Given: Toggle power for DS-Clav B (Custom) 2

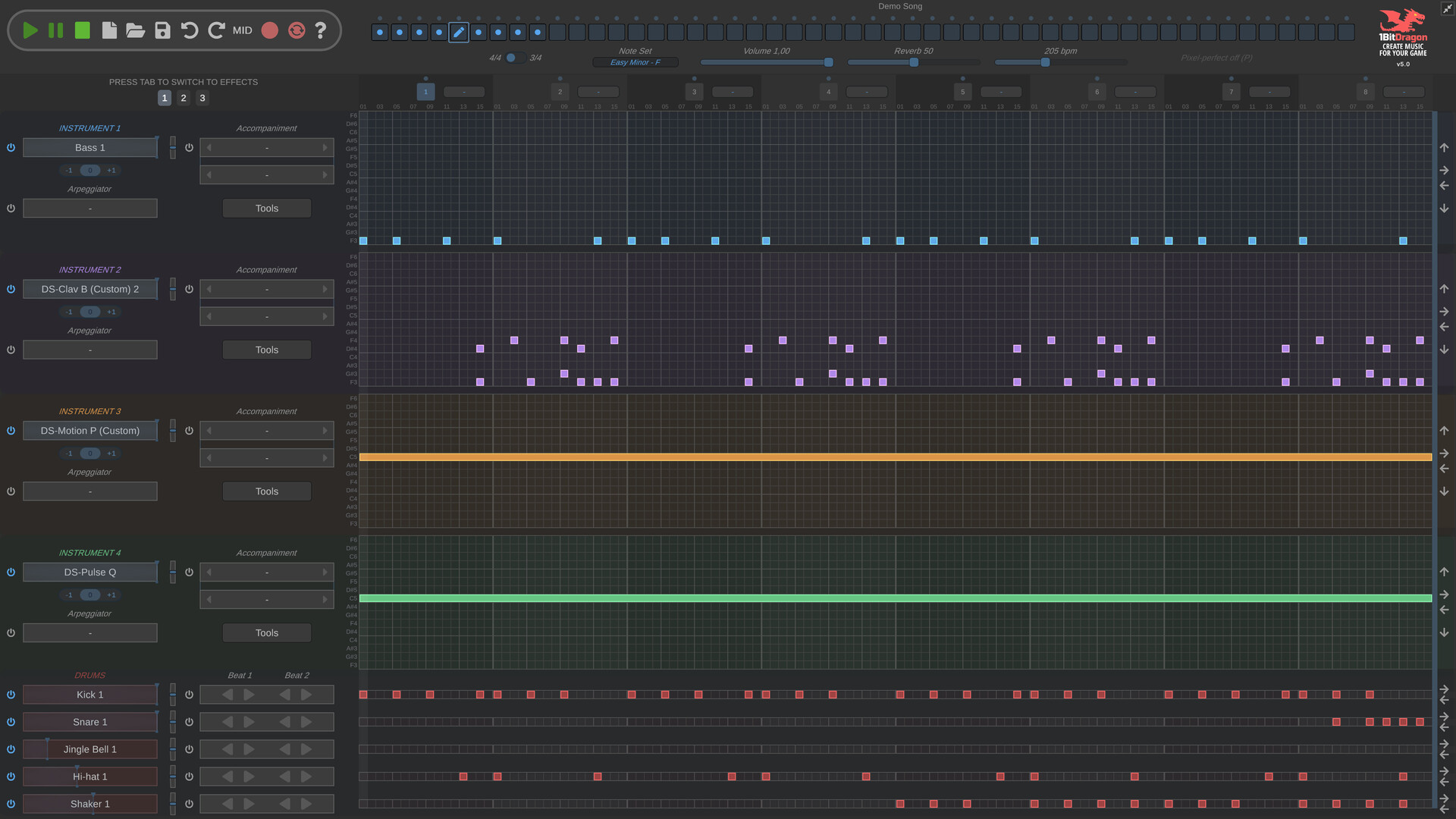Looking at the screenshot, I should coord(11,290).
